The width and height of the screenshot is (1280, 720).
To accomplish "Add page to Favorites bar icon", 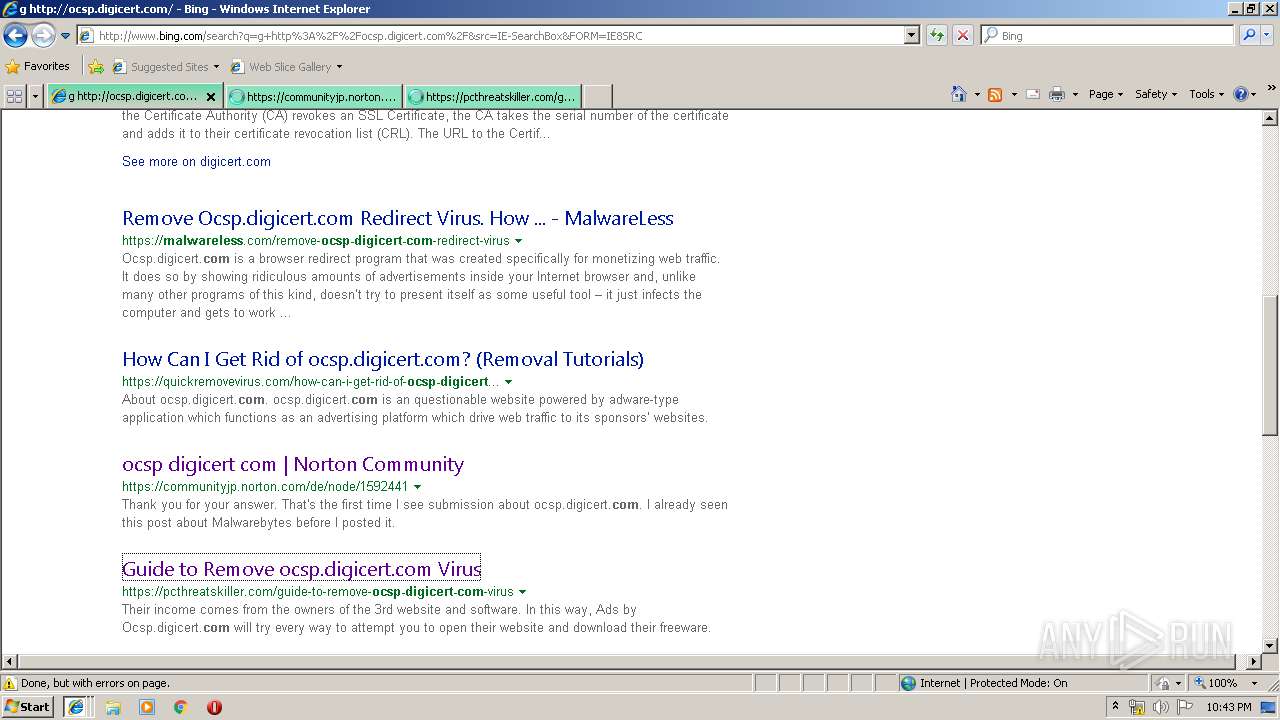I will 96,67.
